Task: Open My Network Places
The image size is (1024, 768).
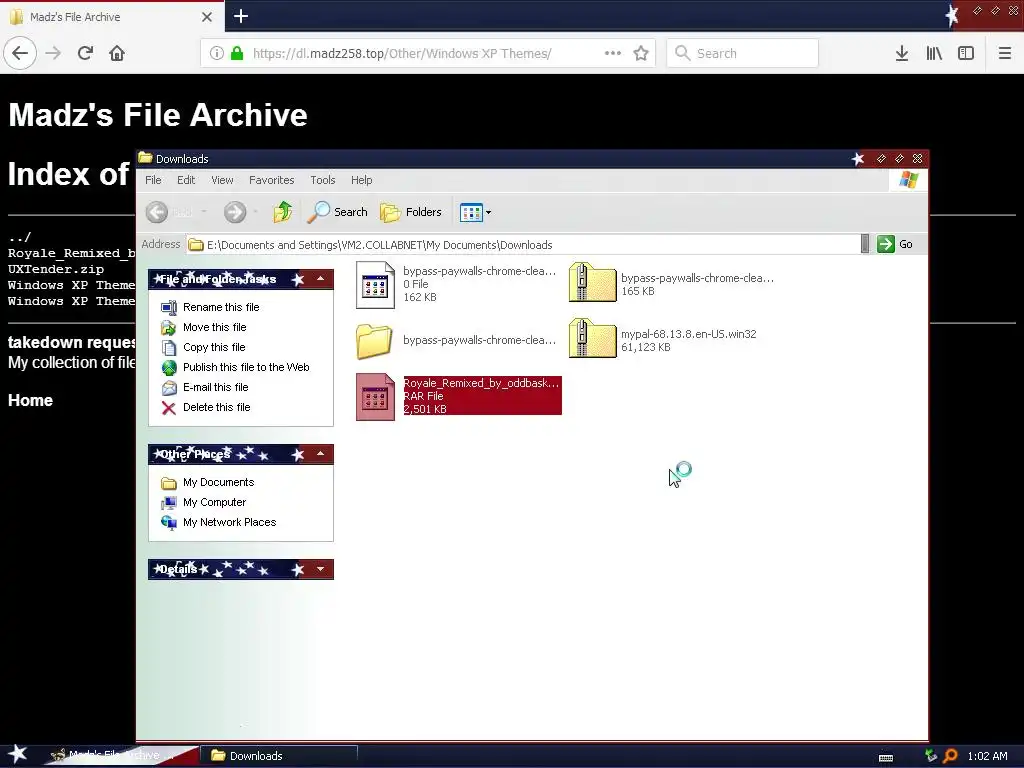Action: [218, 522]
